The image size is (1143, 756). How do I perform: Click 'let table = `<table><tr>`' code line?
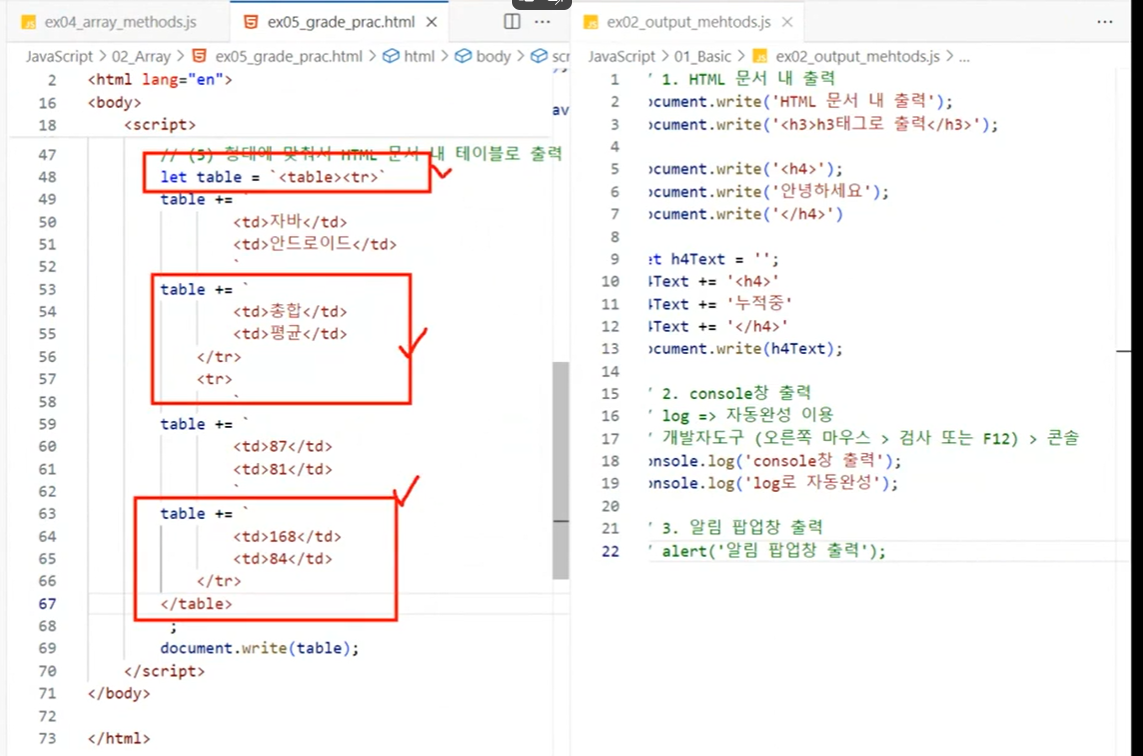(x=273, y=176)
